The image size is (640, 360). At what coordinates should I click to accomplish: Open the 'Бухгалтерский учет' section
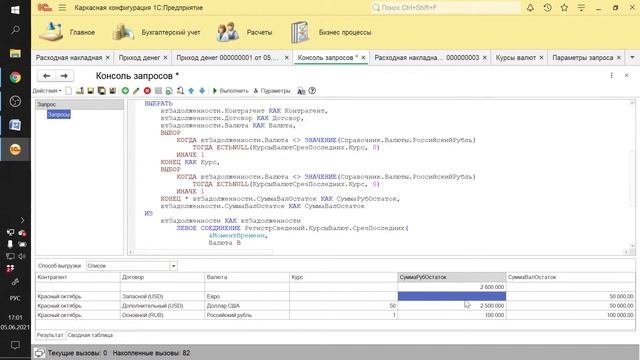[x=156, y=32]
